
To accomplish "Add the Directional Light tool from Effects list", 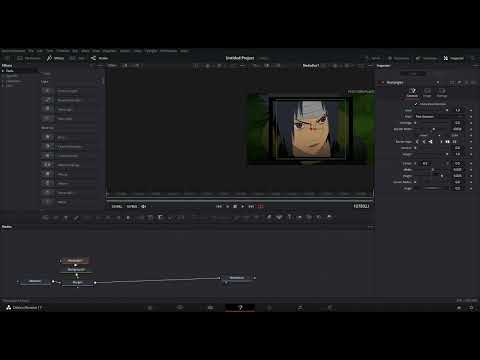I will [68, 100].
